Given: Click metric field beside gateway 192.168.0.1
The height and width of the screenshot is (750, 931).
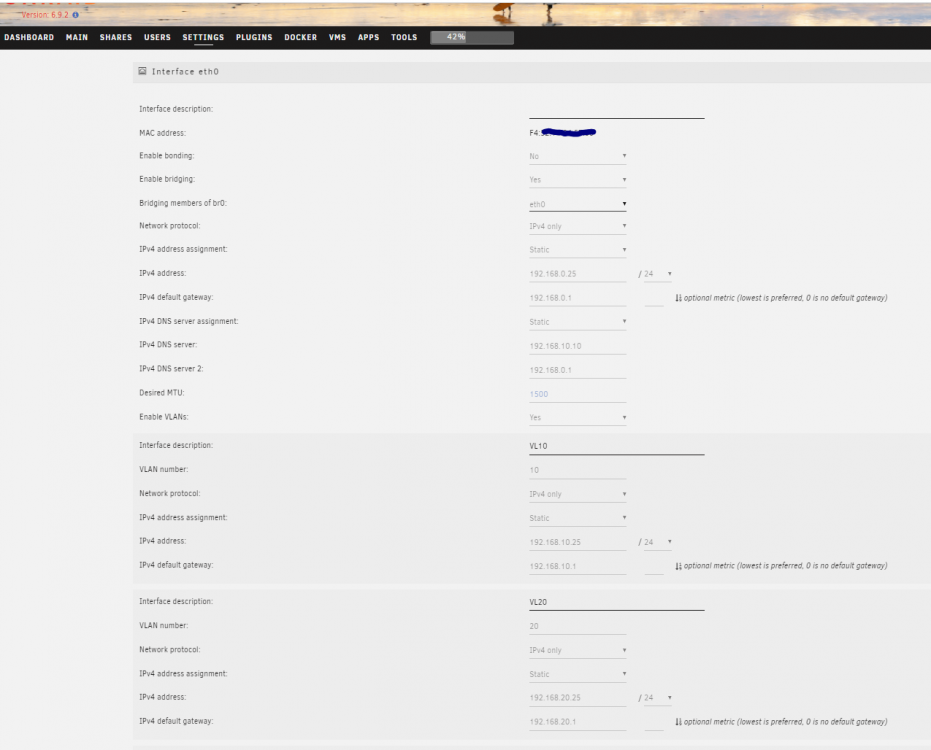Looking at the screenshot, I should (654, 299).
